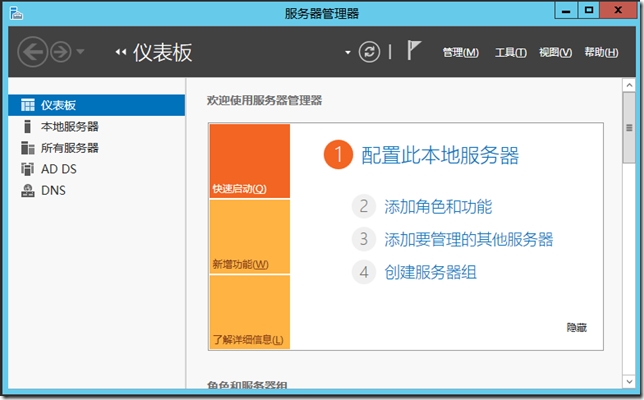The height and width of the screenshot is (400, 644).
Task: Open the 帮助(H) menu
Action: point(601,53)
